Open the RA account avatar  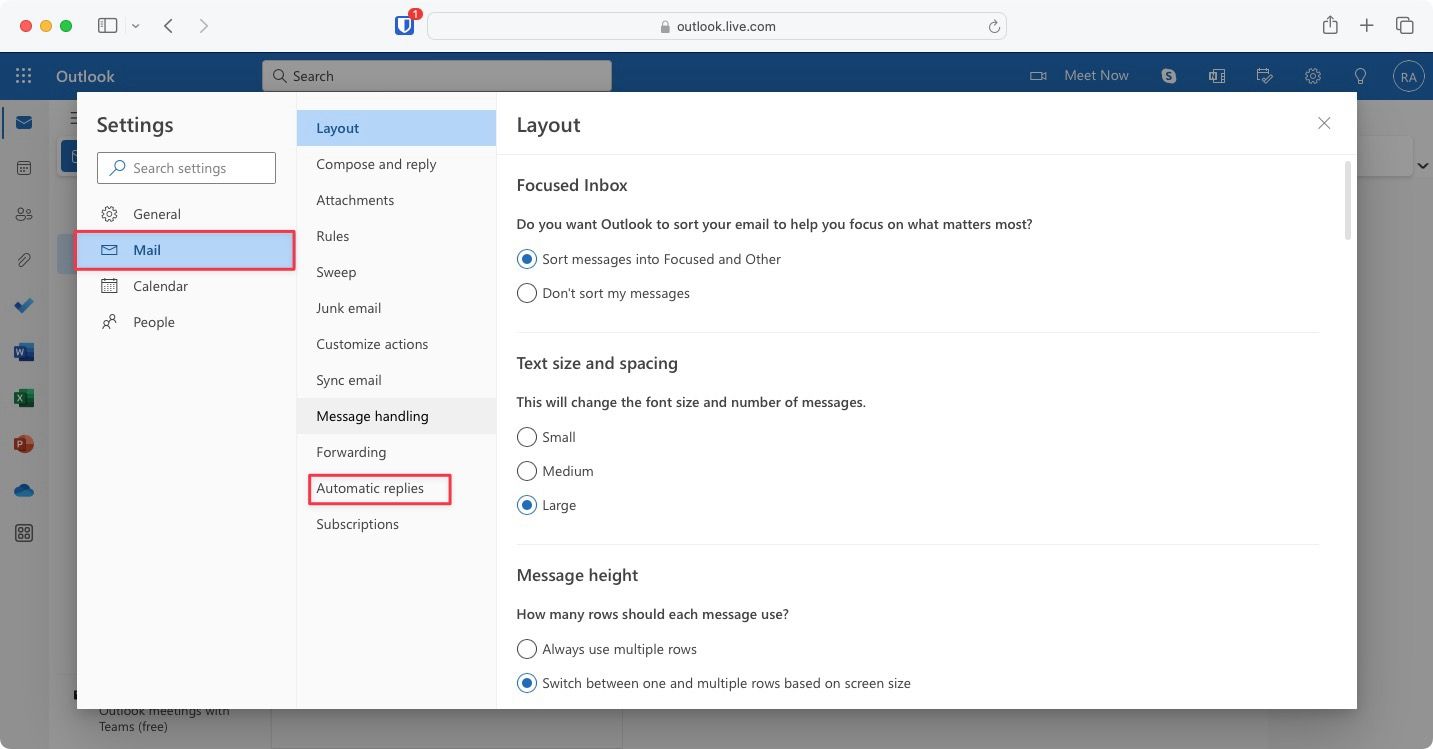(1408, 75)
